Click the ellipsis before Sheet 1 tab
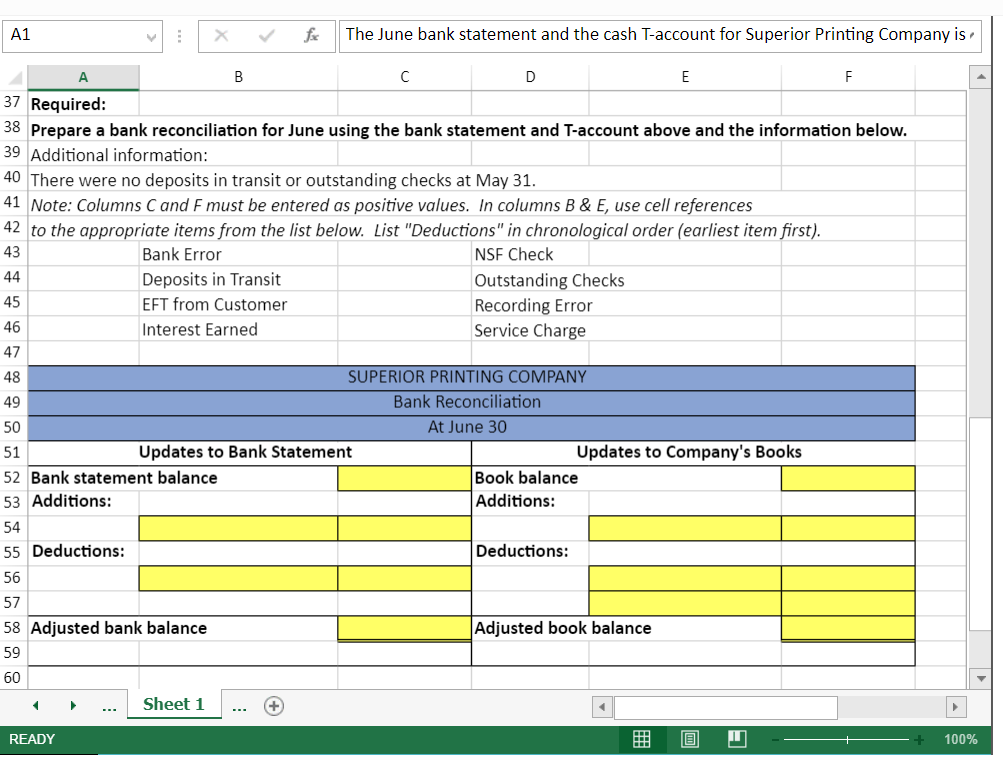This screenshot has width=1003, height=776. [109, 707]
